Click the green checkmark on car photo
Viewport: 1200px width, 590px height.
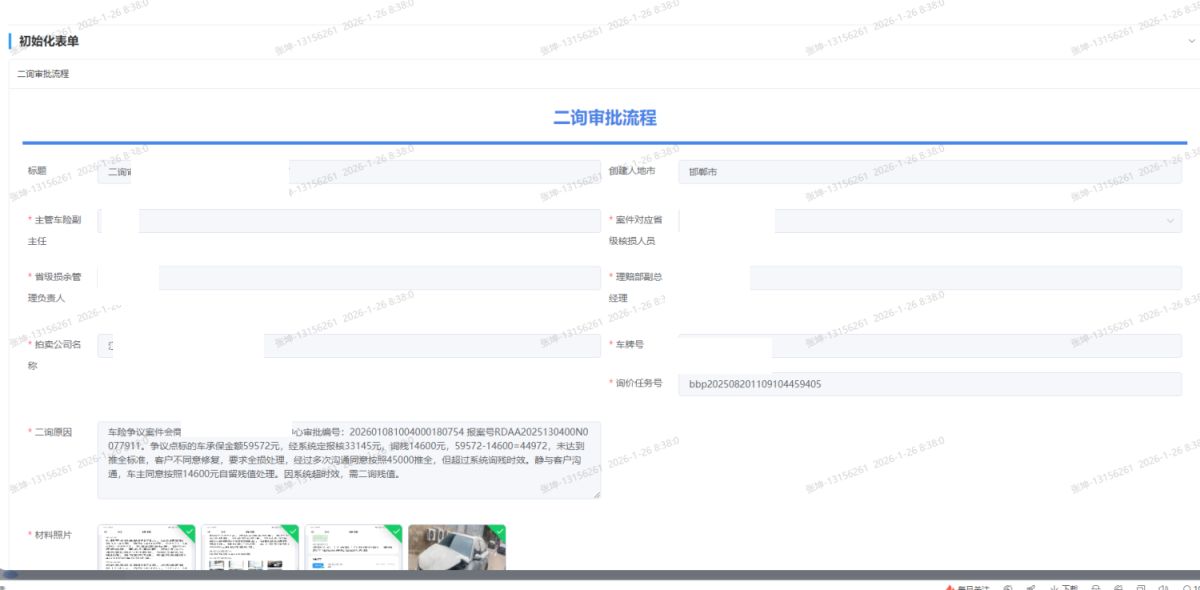(x=498, y=530)
